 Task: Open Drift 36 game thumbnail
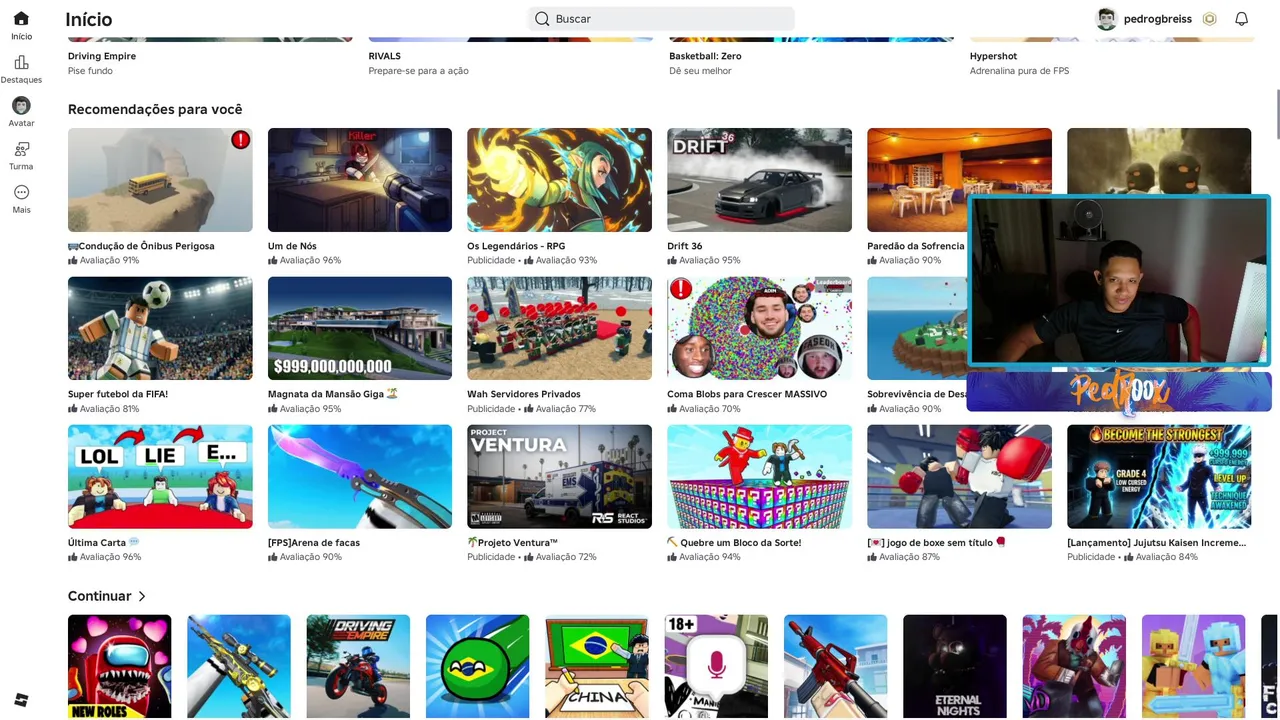759,180
